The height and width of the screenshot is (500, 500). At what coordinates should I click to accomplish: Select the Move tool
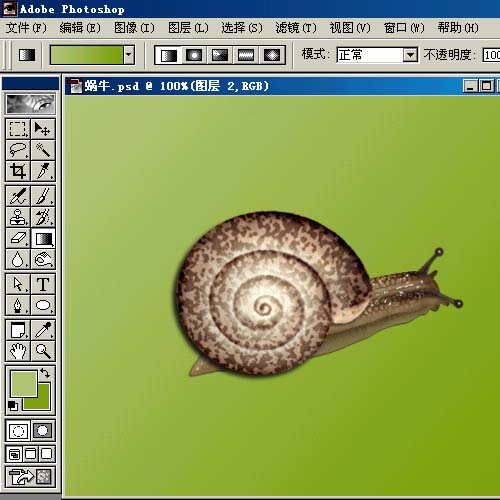tap(43, 129)
